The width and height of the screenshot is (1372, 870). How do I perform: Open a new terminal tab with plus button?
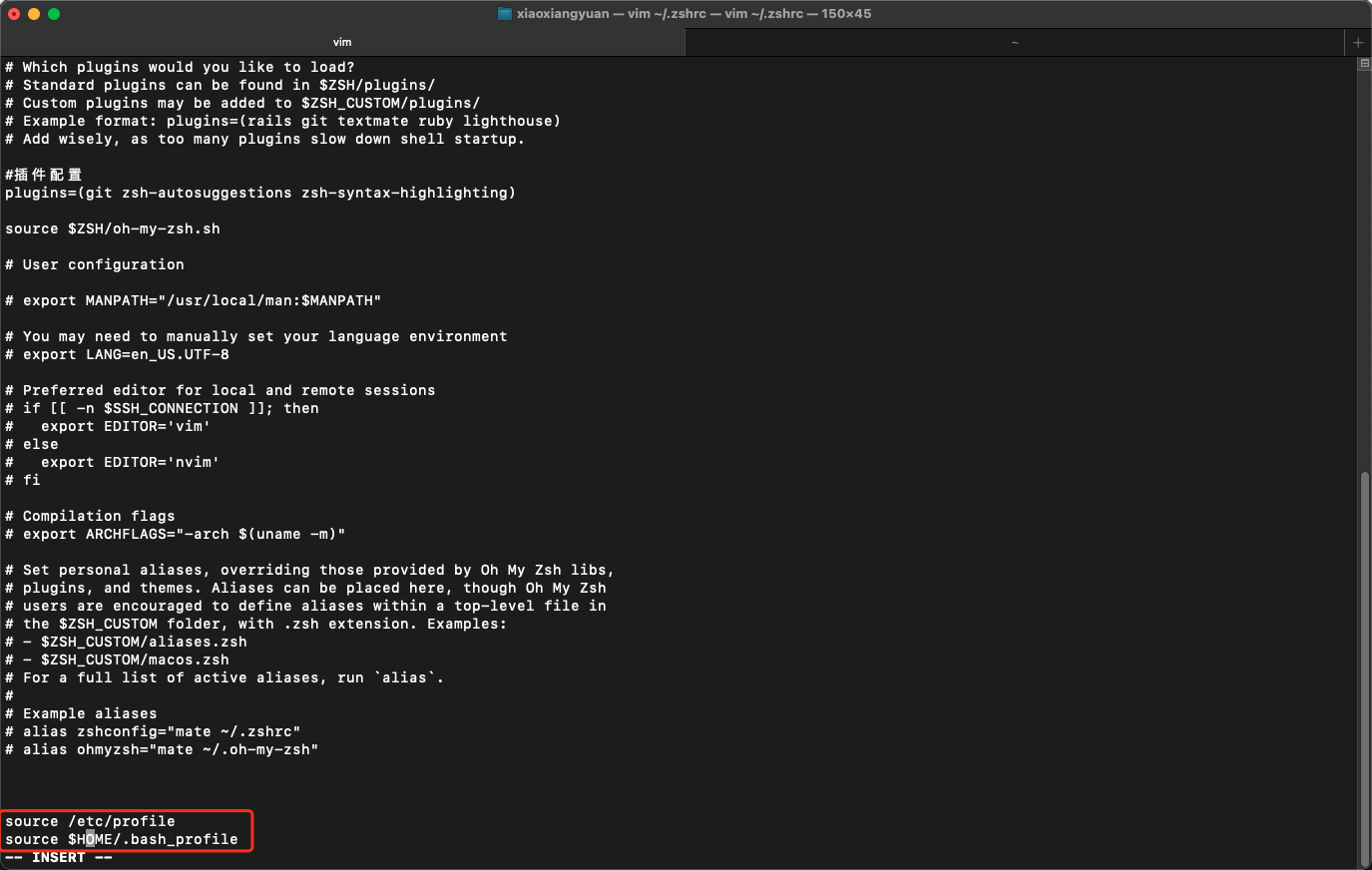(x=1357, y=42)
